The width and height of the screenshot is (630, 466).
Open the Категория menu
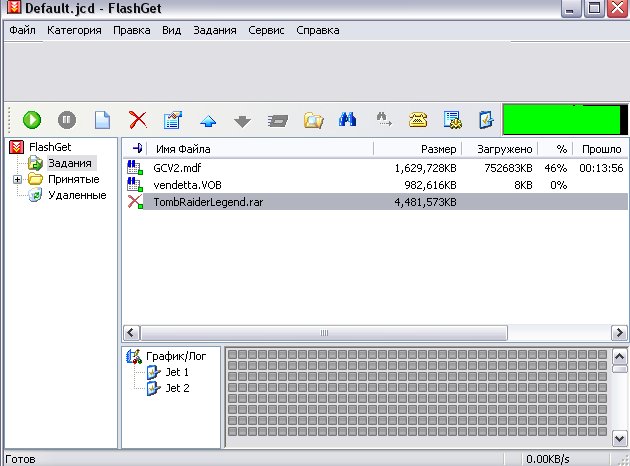pyautogui.click(x=74, y=30)
